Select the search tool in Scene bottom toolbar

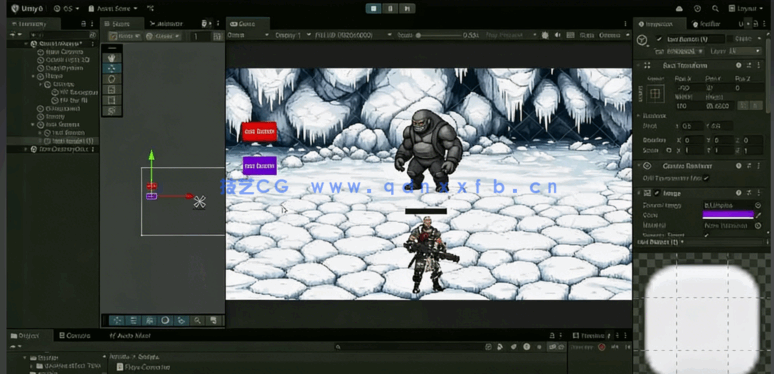pyautogui.click(x=197, y=320)
